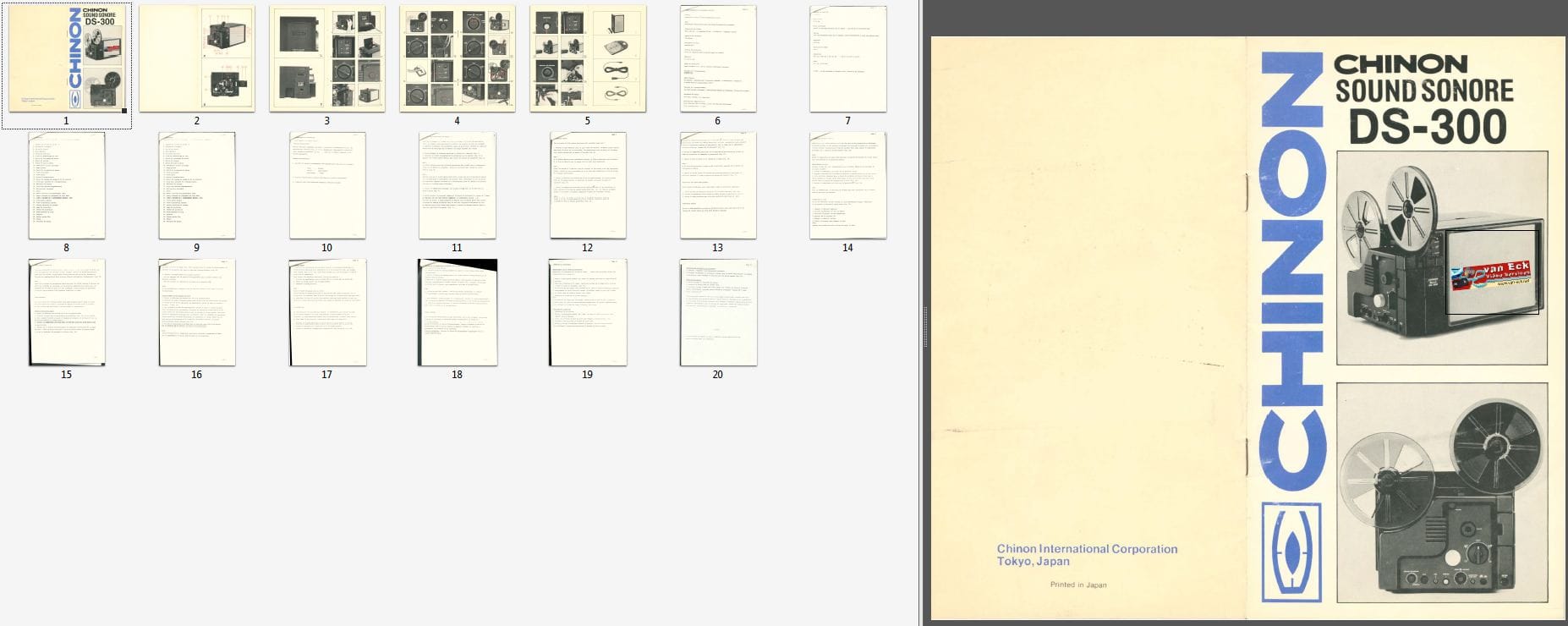Select thumbnail for page 3
The width and height of the screenshot is (1568, 626).
point(326,58)
